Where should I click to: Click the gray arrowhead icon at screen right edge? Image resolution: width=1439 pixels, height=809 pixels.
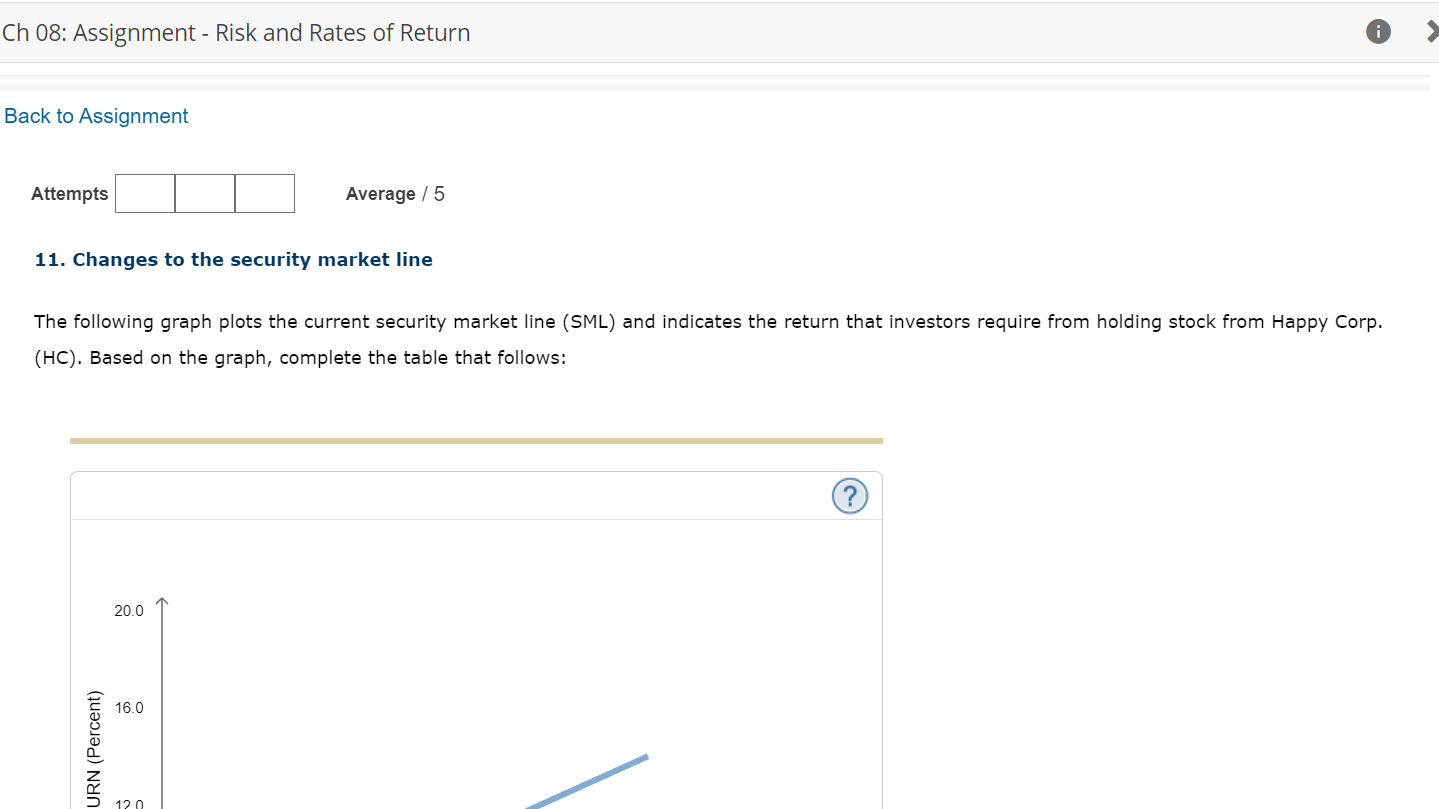[1433, 31]
